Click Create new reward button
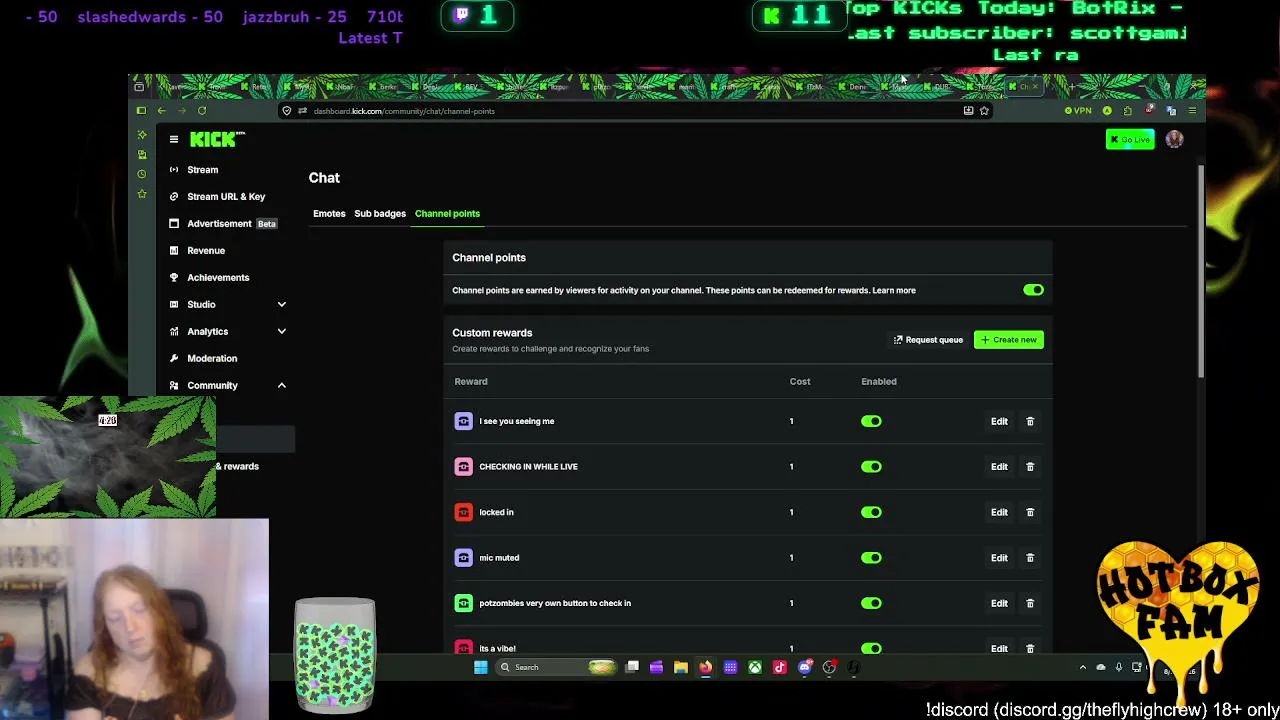This screenshot has height=720, width=1280. point(1009,340)
